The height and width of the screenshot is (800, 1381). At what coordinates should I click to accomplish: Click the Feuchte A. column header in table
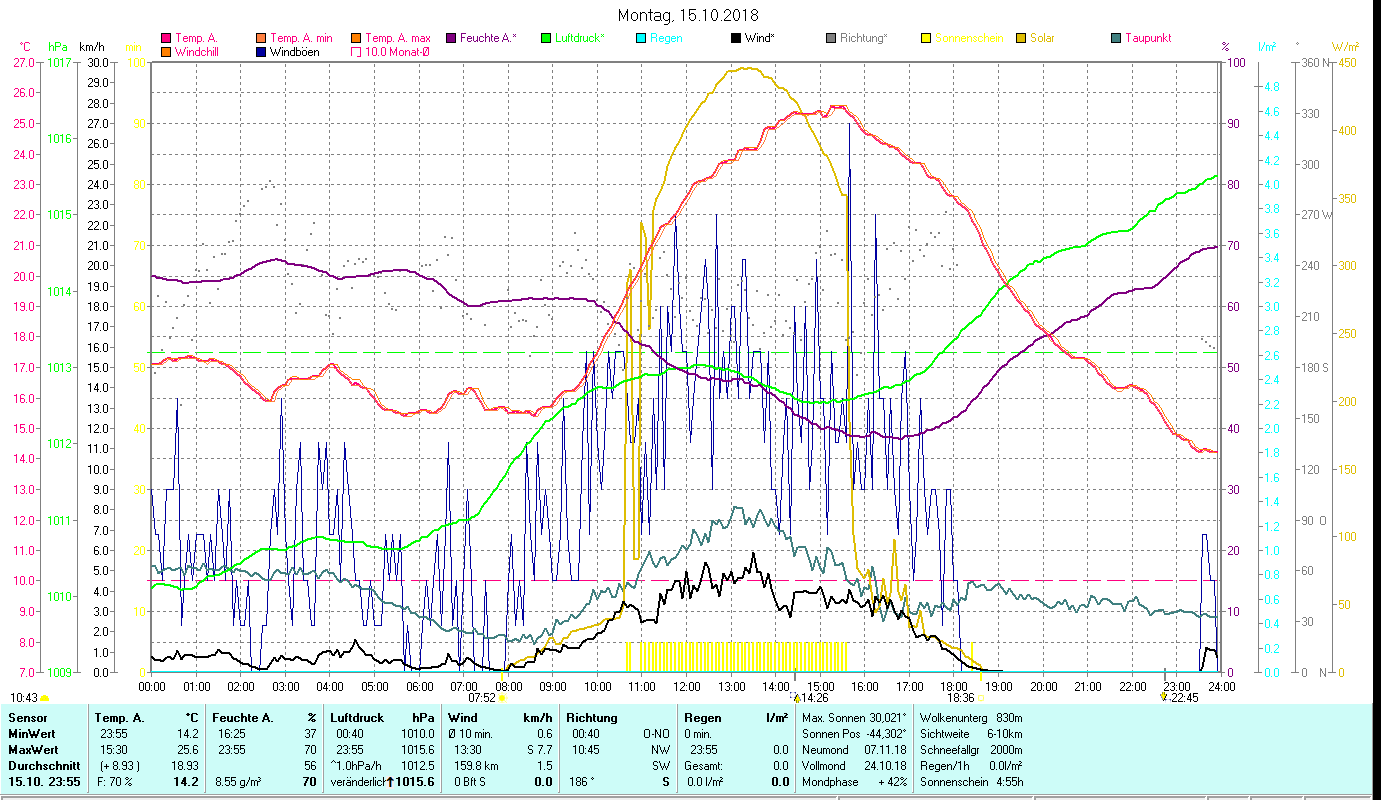(244, 718)
